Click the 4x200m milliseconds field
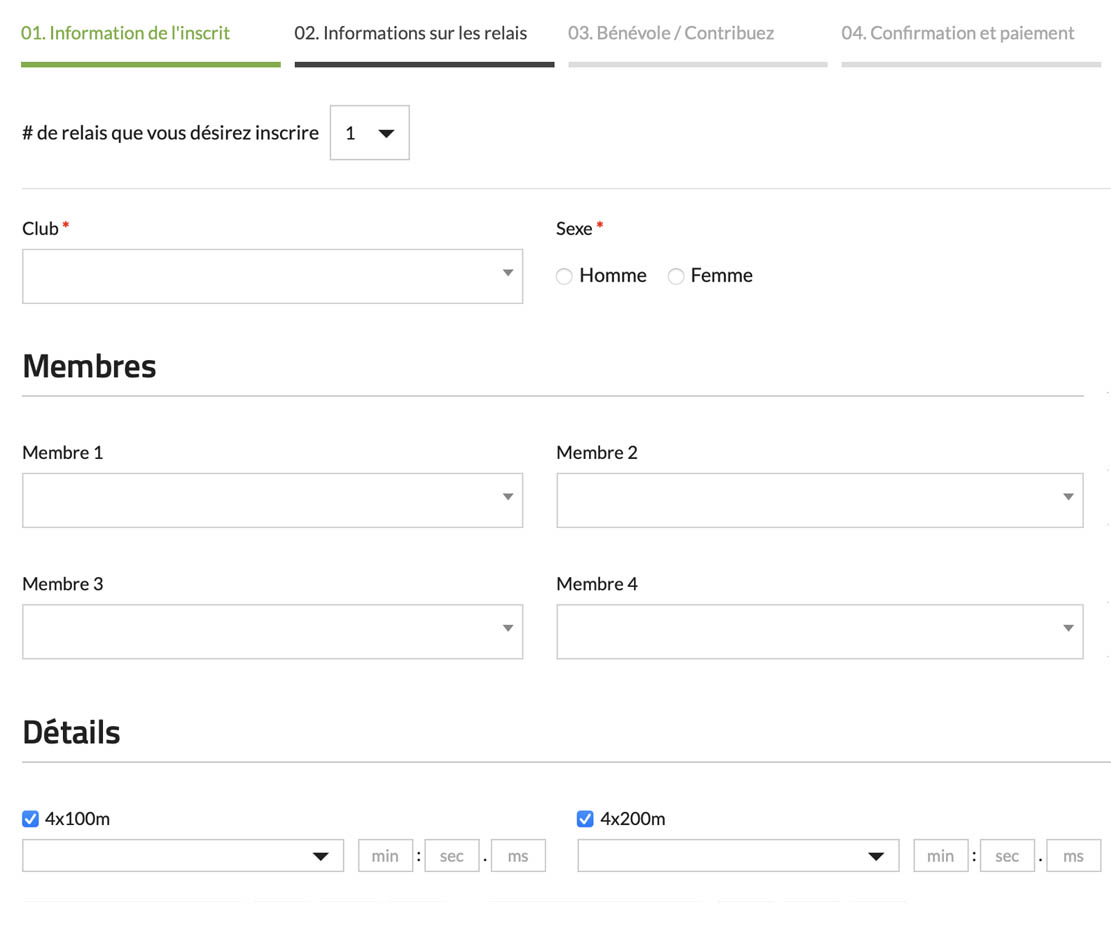The height and width of the screenshot is (931, 1111). (x=1073, y=856)
